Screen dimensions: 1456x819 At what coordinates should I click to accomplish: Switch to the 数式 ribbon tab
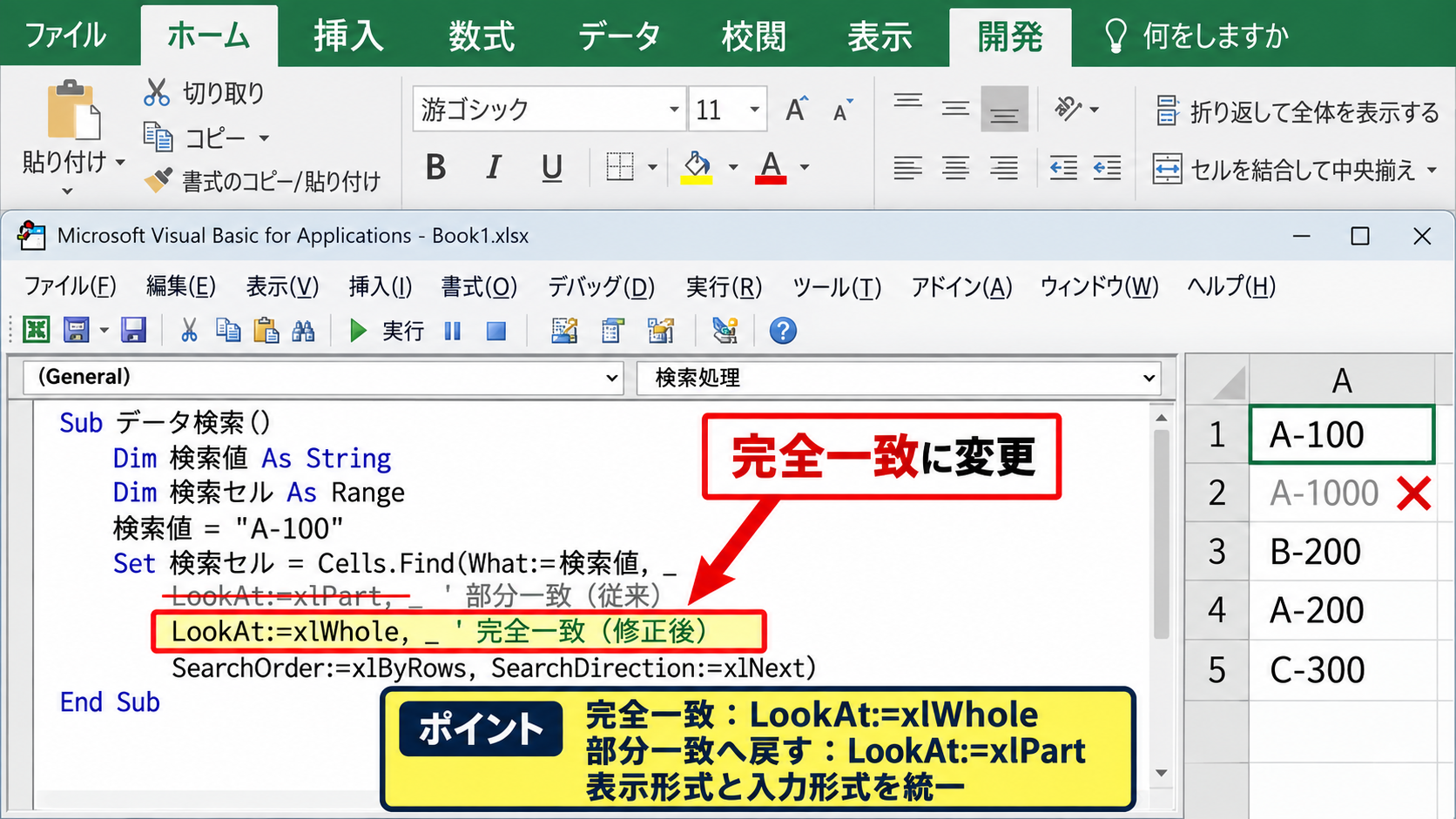(482, 36)
